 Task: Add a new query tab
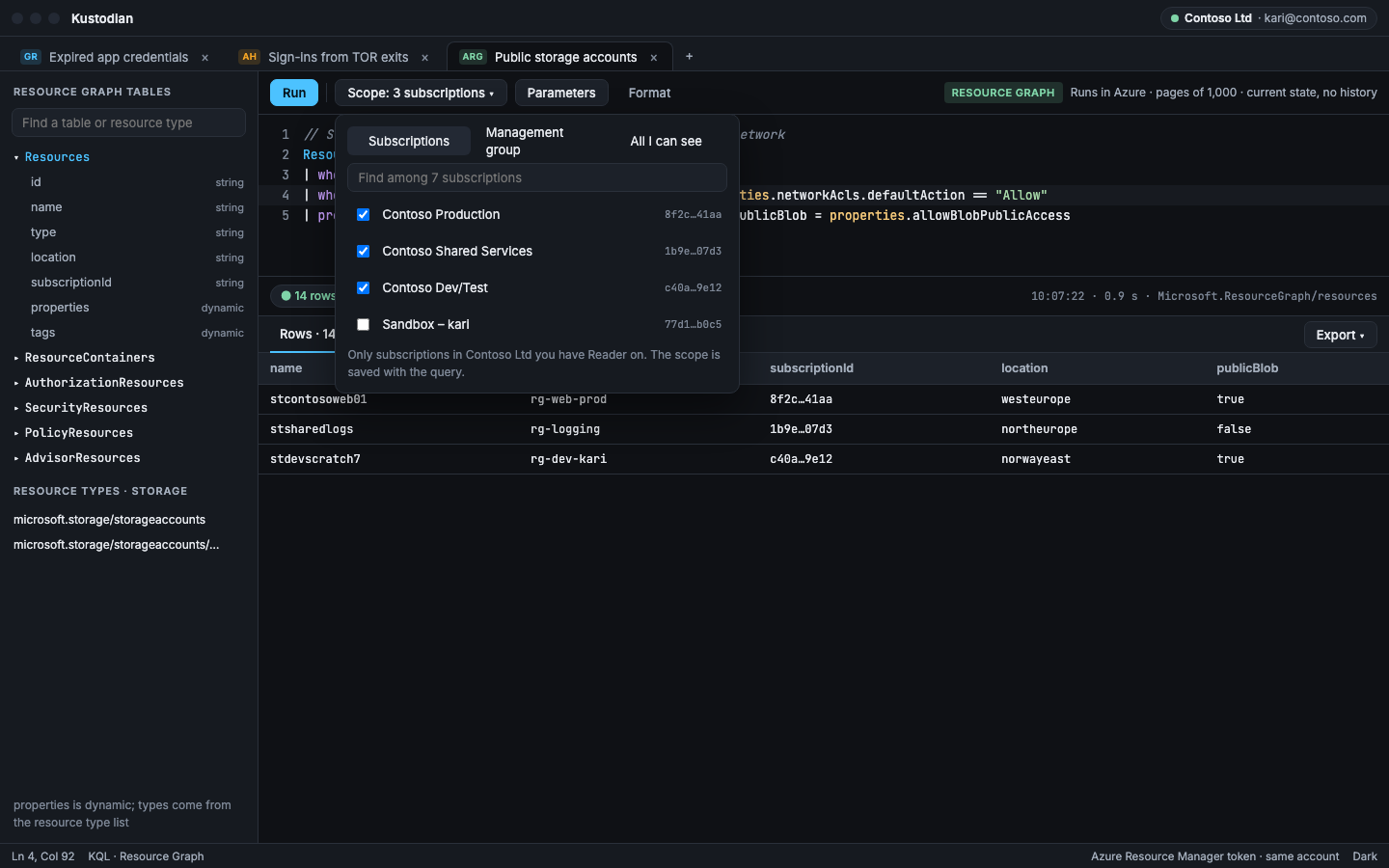[x=689, y=56]
